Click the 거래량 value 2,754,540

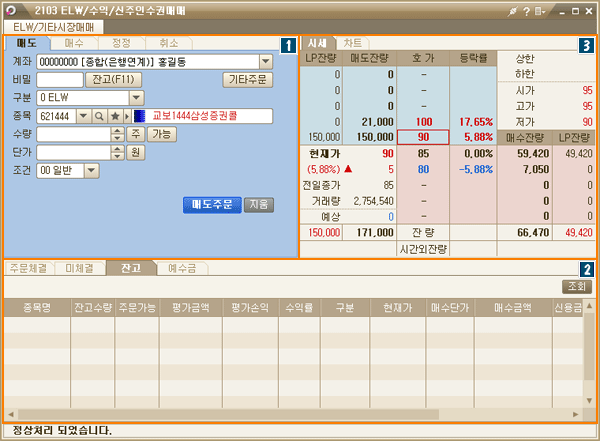(373, 201)
